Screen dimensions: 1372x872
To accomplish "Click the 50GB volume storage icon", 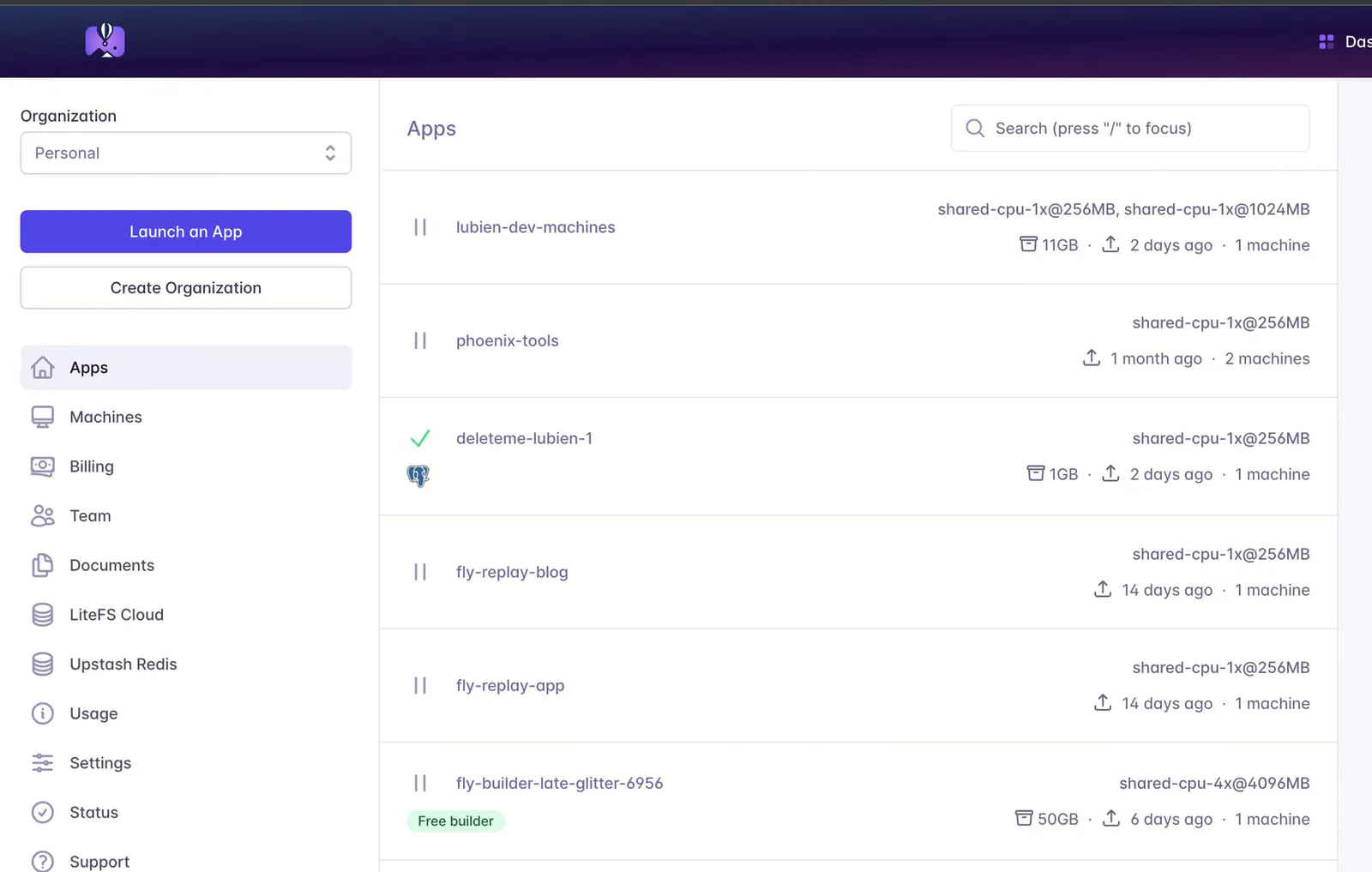I will 1024,818.
